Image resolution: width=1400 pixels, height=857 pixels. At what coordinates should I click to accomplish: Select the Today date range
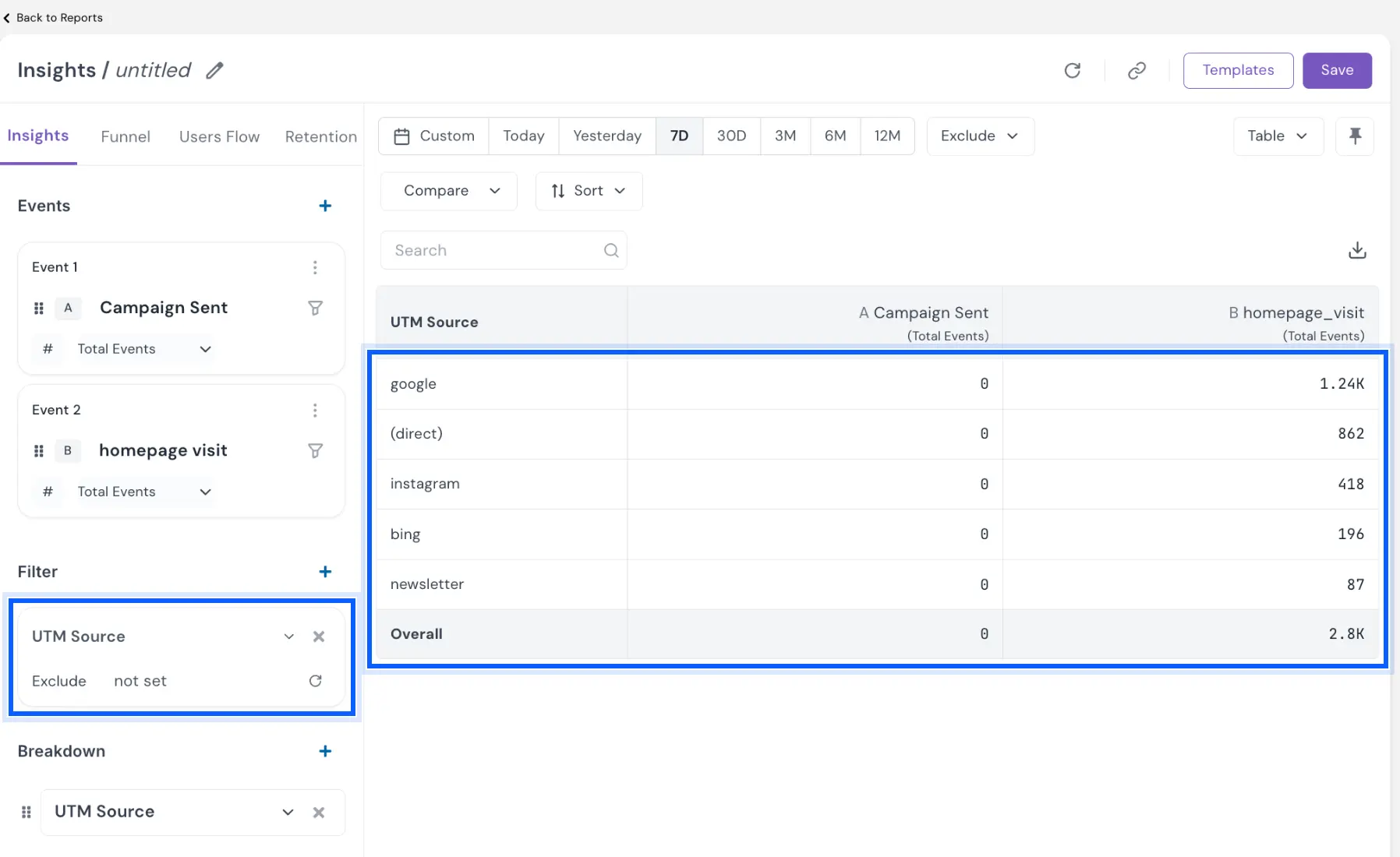(x=524, y=136)
